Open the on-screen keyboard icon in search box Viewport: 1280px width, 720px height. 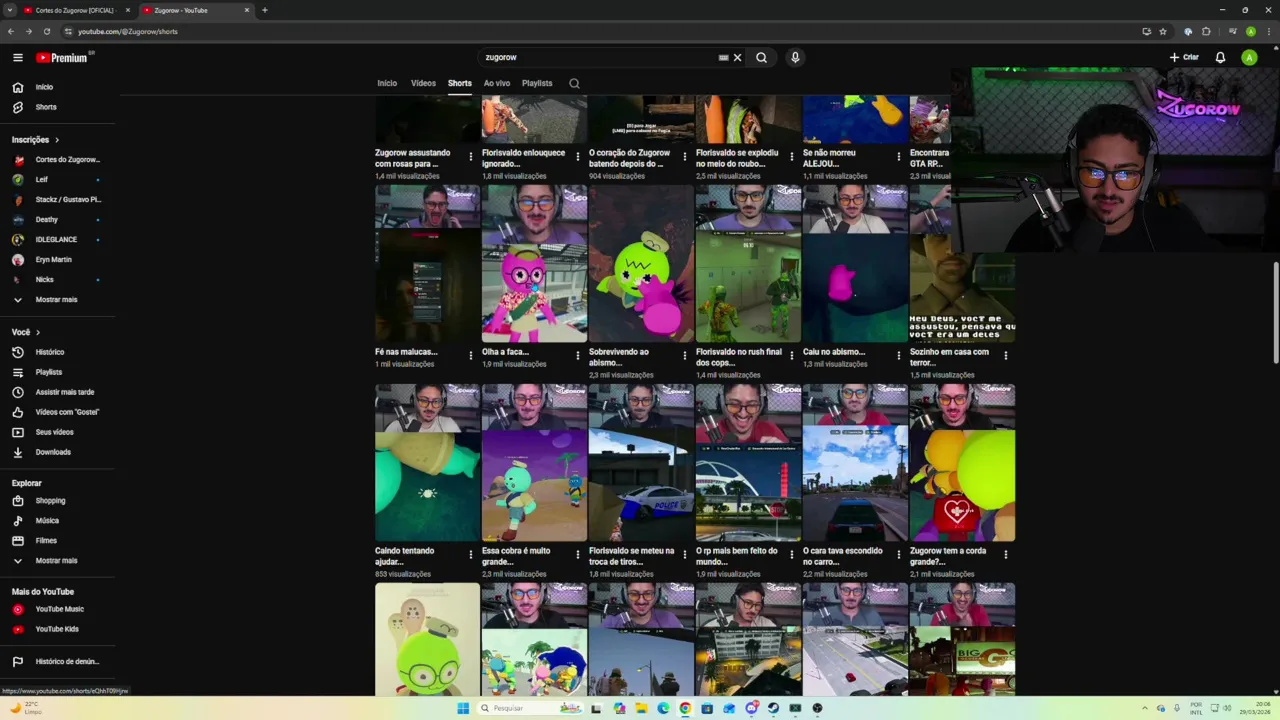723,57
